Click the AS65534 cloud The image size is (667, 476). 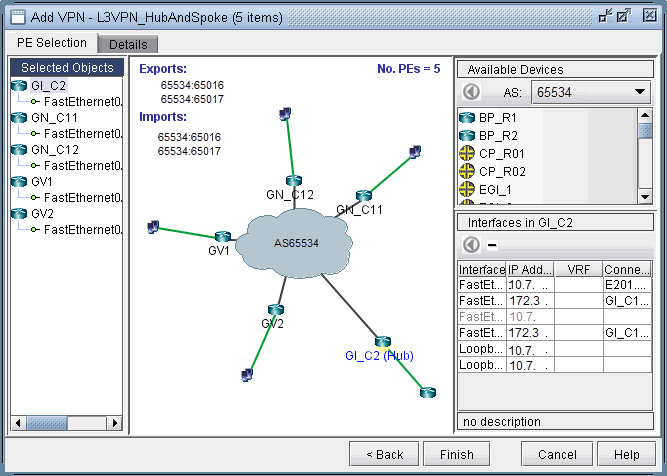click(296, 243)
